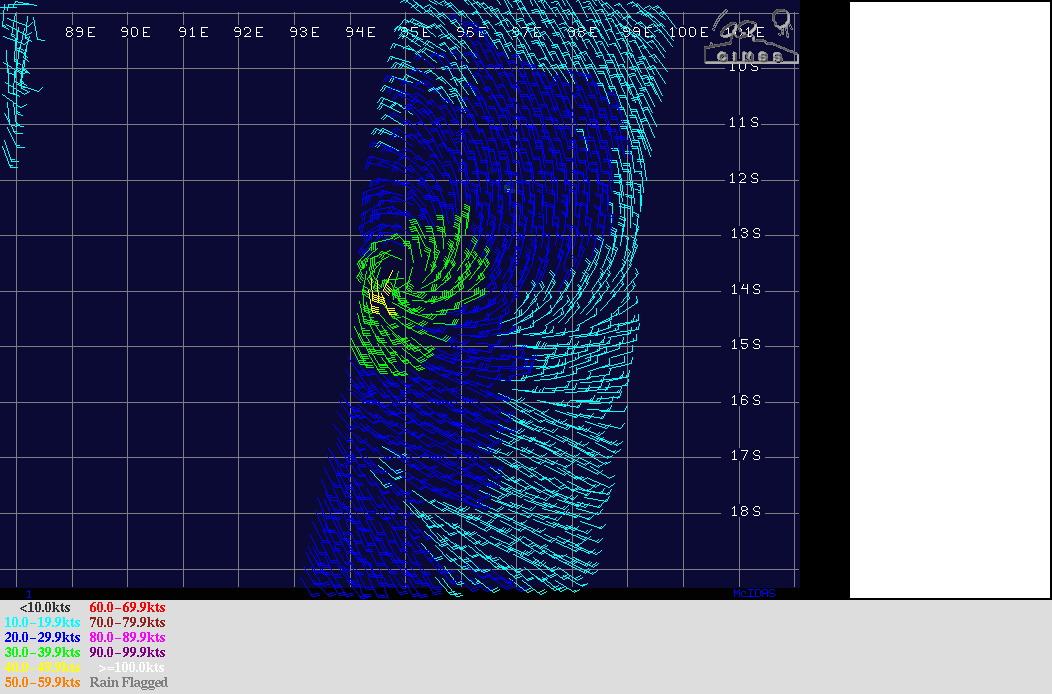This screenshot has height=694, width=1052.
Task: Select the Rain Flagged legend entry
Action: [x=129, y=682]
